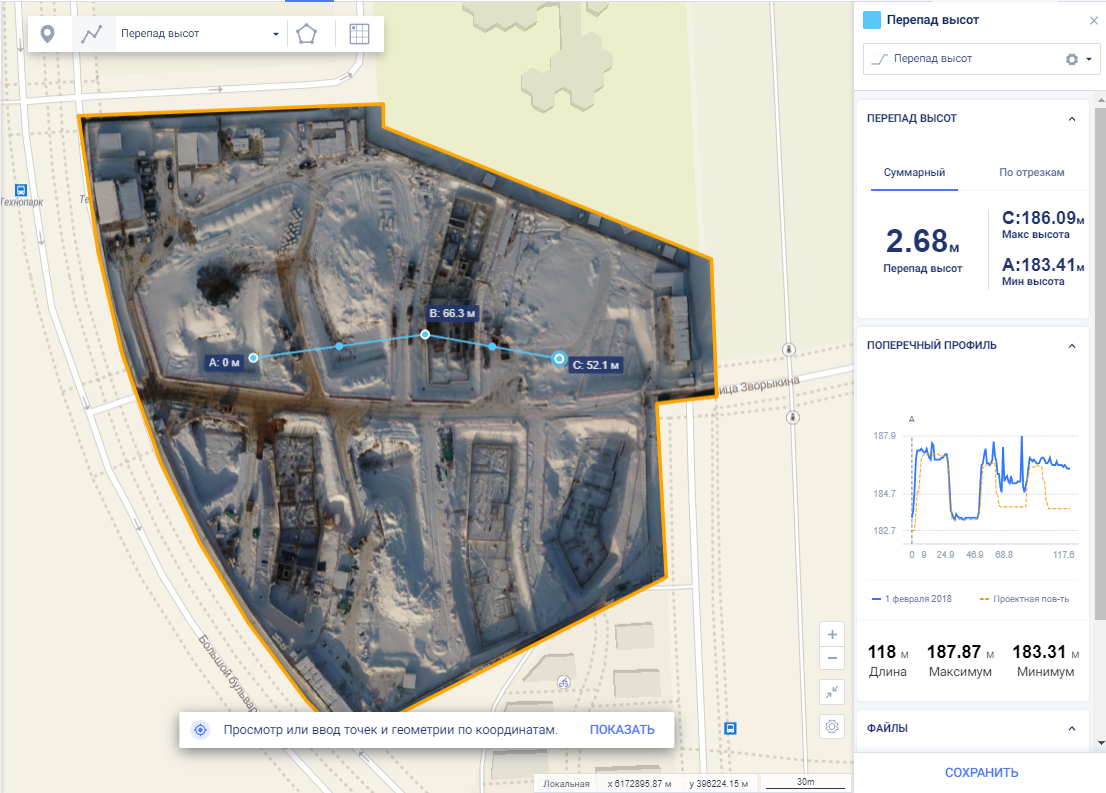Switch to the Суммарный tab
The height and width of the screenshot is (793, 1106).
point(914,173)
